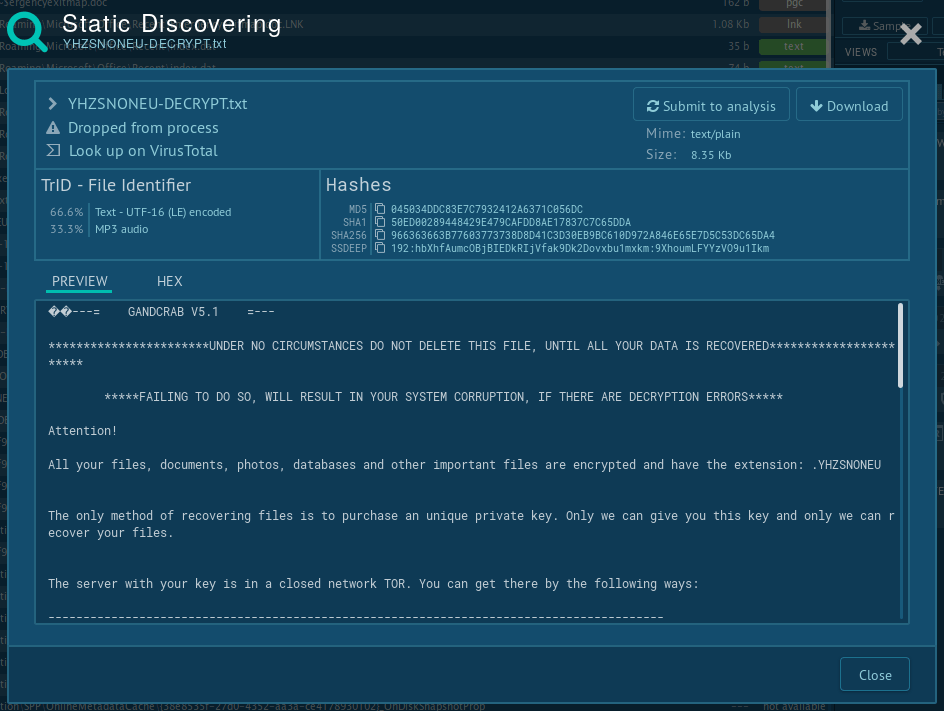Copy the MD5 hash value
944x711 pixels.
pyautogui.click(x=379, y=209)
